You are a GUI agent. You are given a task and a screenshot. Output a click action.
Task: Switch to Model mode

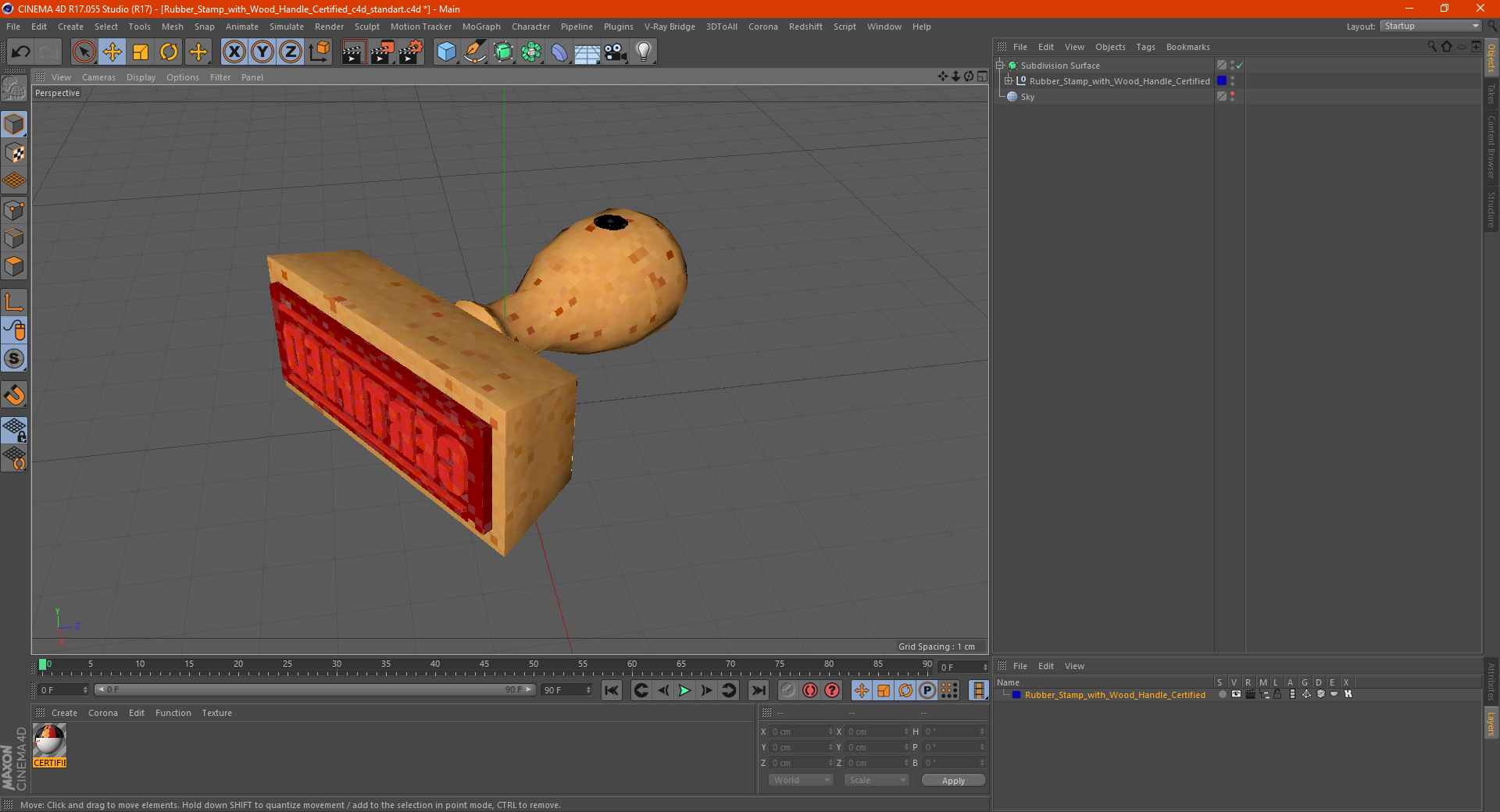14,124
